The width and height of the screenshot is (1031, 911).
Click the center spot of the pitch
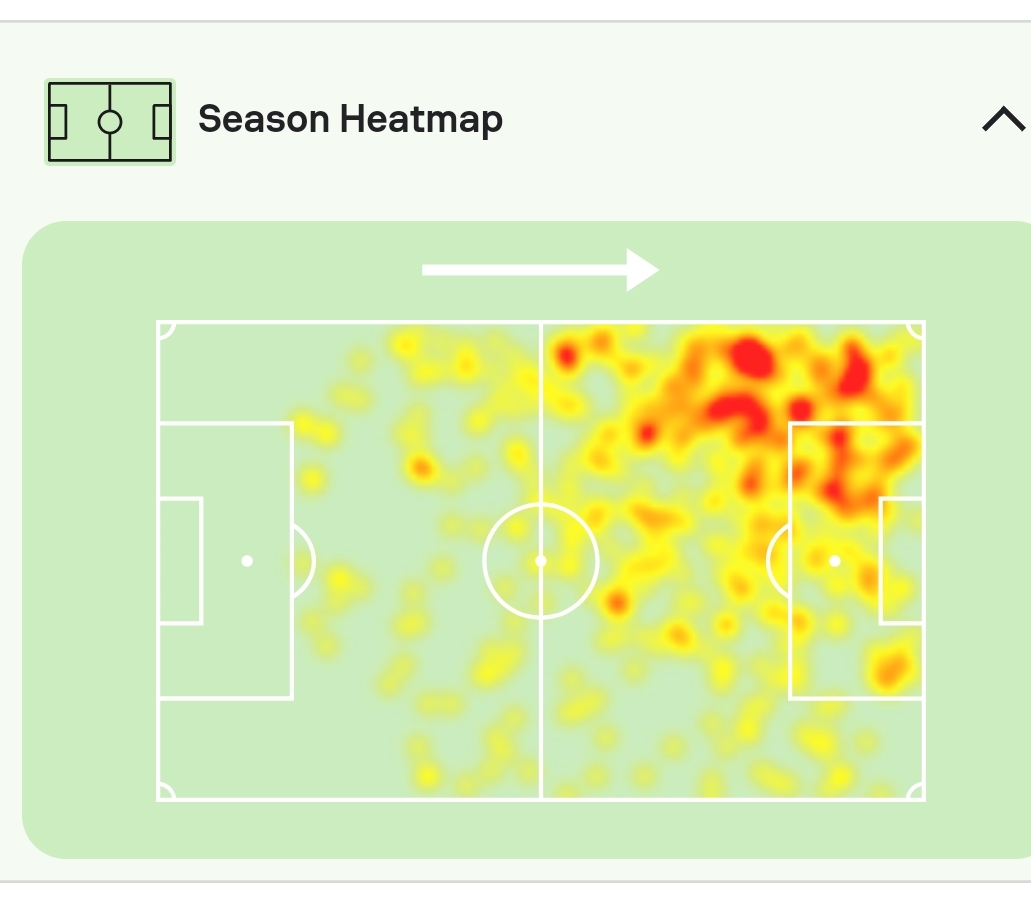[x=541, y=561]
